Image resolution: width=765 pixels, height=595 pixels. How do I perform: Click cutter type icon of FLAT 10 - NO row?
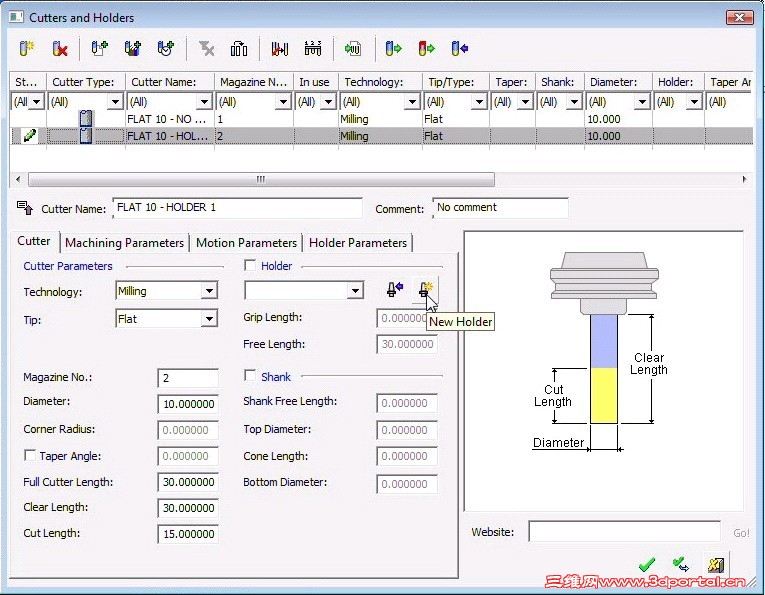(x=86, y=119)
